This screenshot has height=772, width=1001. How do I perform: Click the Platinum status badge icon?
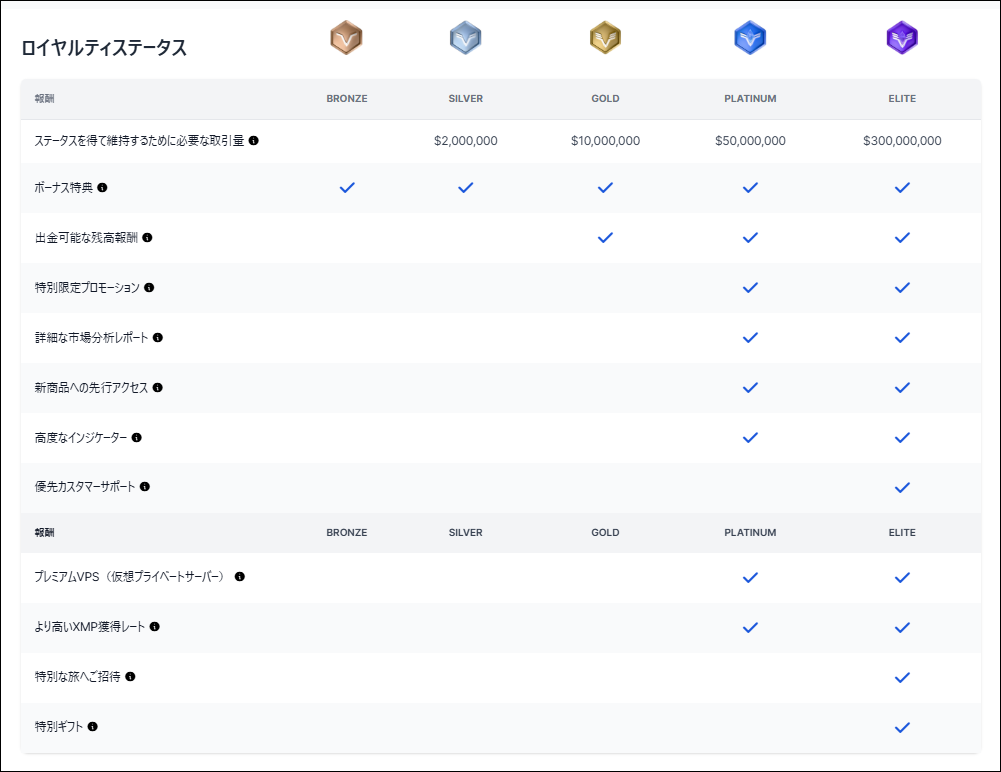coord(750,39)
